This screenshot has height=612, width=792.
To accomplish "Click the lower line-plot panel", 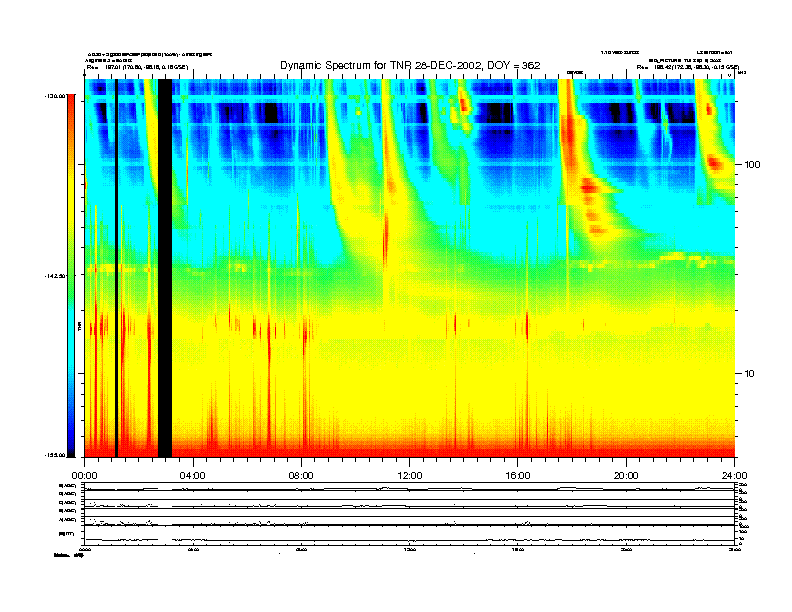I will [410, 513].
